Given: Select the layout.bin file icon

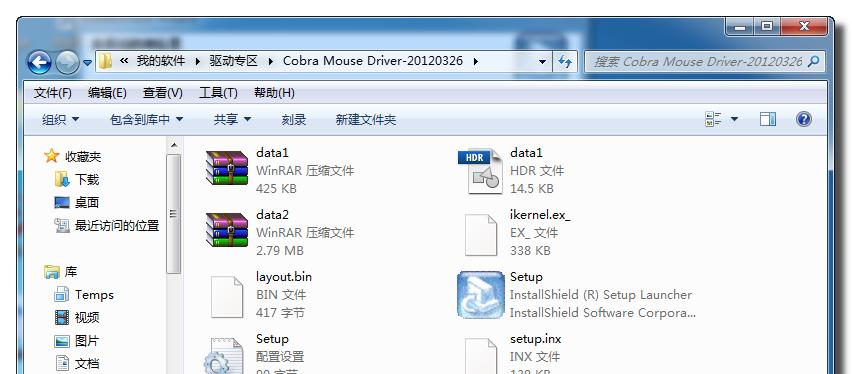Looking at the screenshot, I should coord(227,297).
